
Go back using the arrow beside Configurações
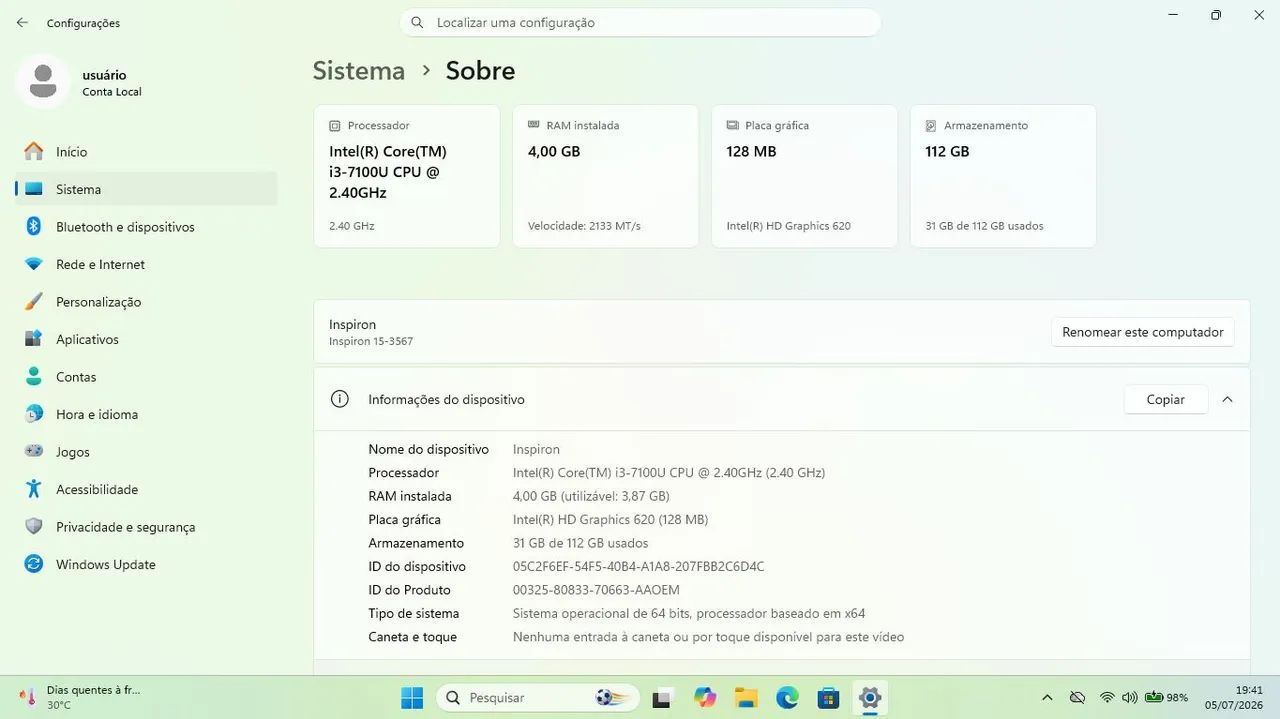pos(22,22)
